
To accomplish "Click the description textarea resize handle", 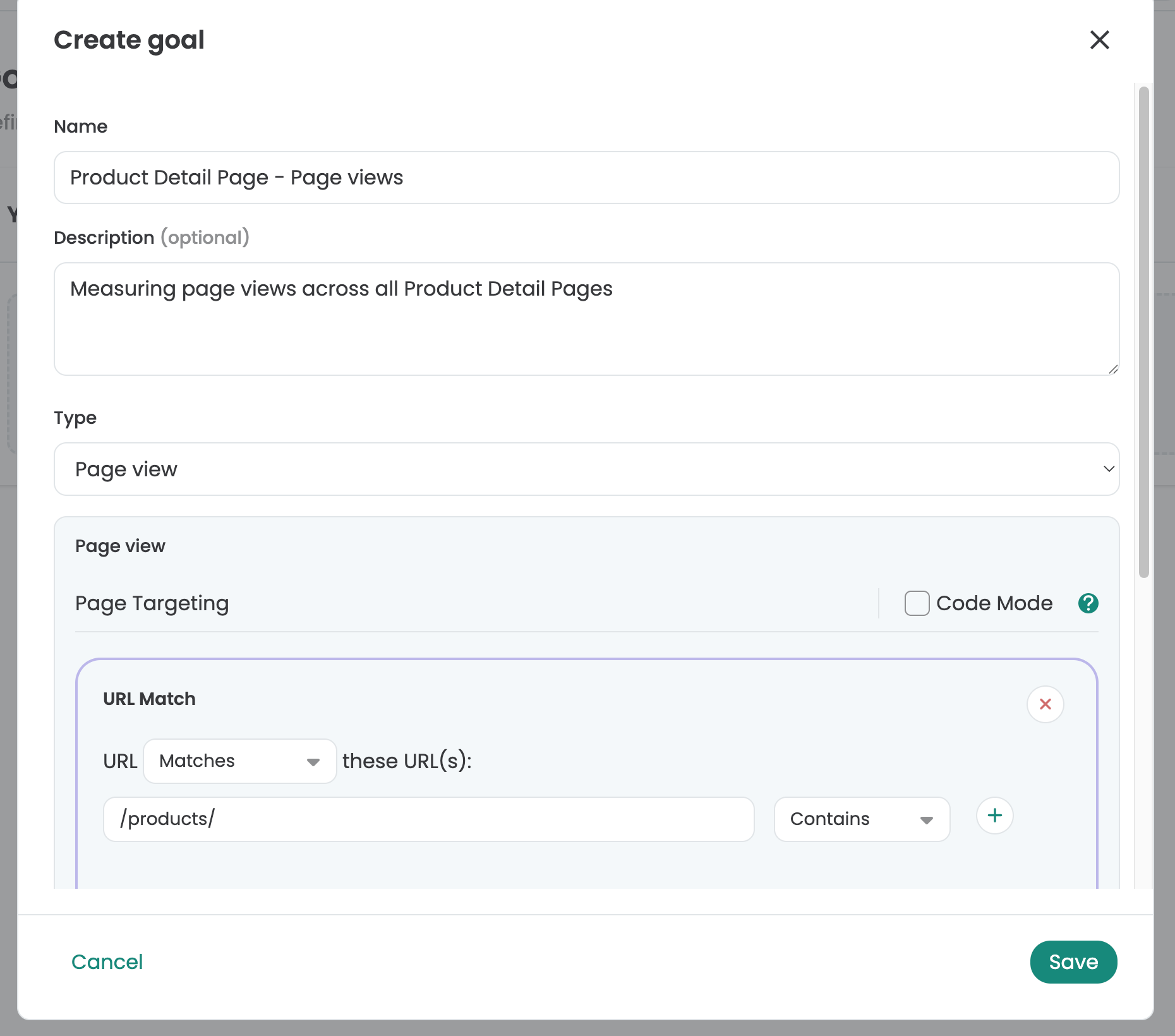I will pyautogui.click(x=1112, y=369).
